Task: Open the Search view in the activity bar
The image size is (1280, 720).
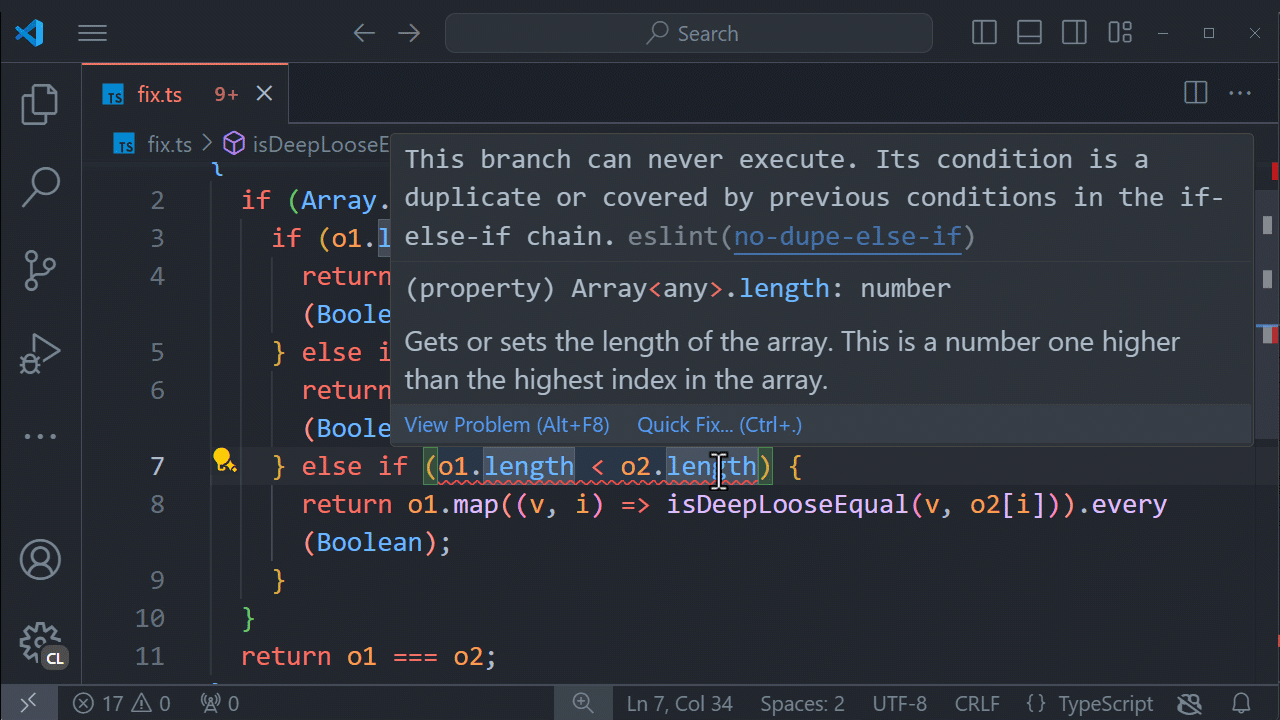Action: coord(39,187)
